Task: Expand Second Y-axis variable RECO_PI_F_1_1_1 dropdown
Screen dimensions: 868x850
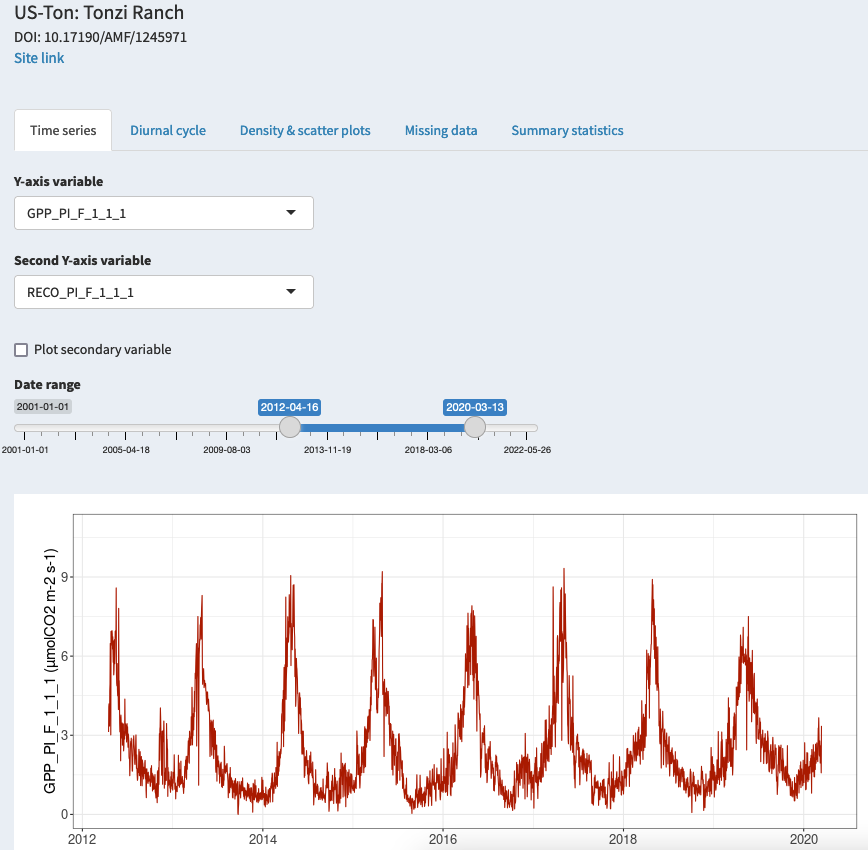Action: [164, 292]
